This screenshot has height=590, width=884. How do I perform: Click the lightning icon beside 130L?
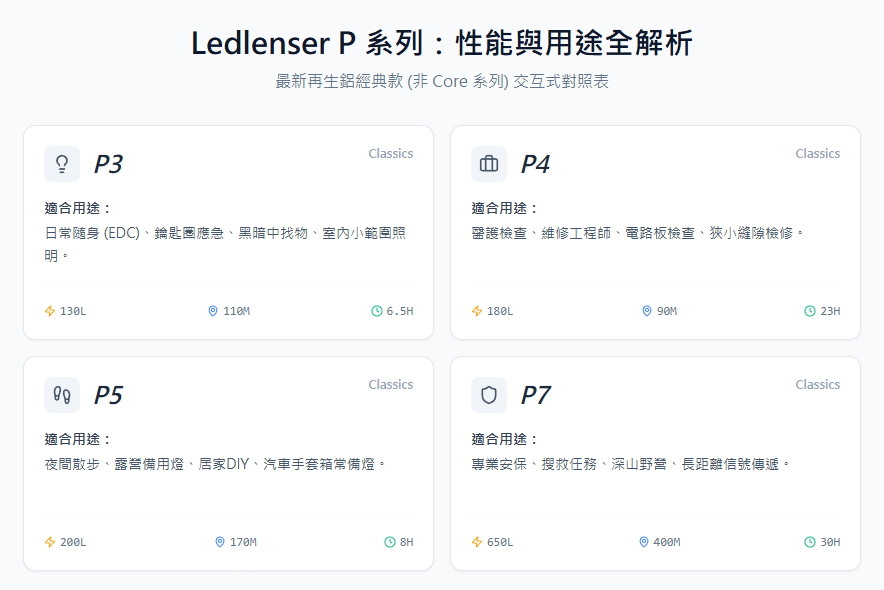50,311
